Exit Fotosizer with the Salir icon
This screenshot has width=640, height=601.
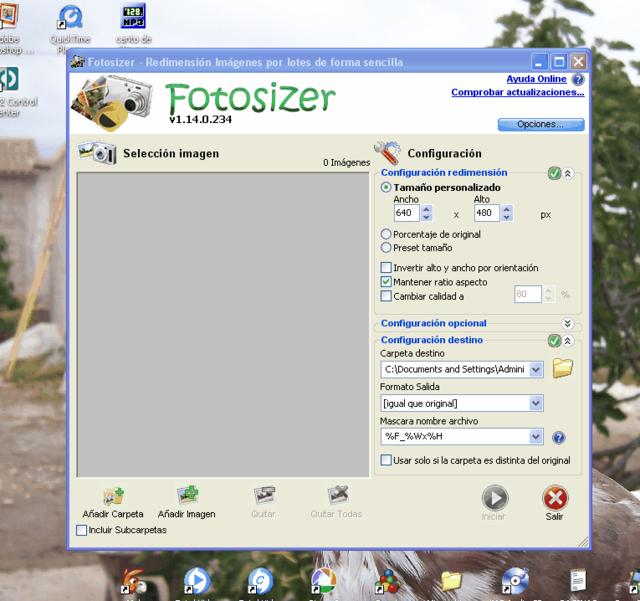coord(555,498)
